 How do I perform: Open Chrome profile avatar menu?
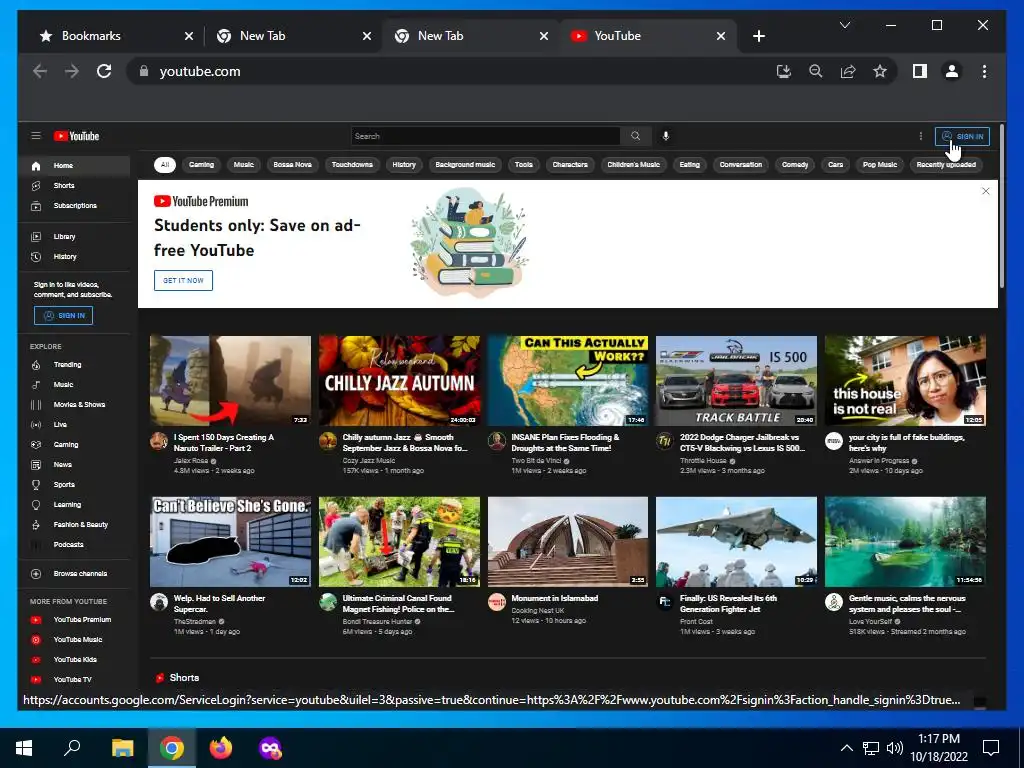[952, 71]
